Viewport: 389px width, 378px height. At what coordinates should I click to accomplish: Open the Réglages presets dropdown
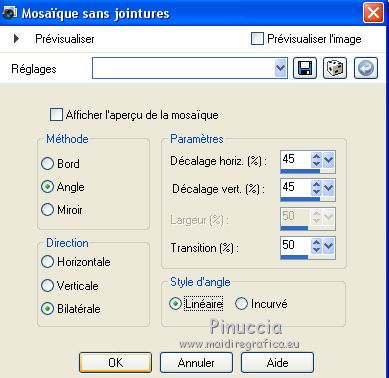point(281,68)
